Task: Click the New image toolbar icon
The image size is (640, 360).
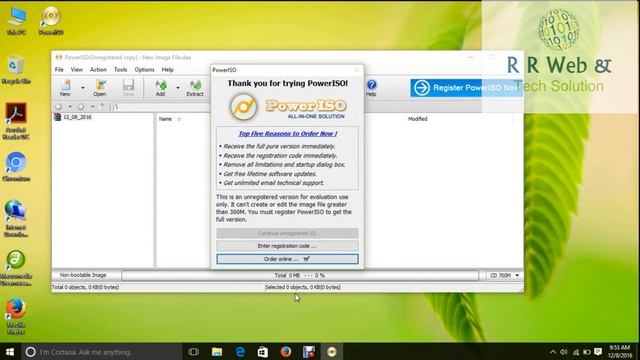Action: click(65, 88)
